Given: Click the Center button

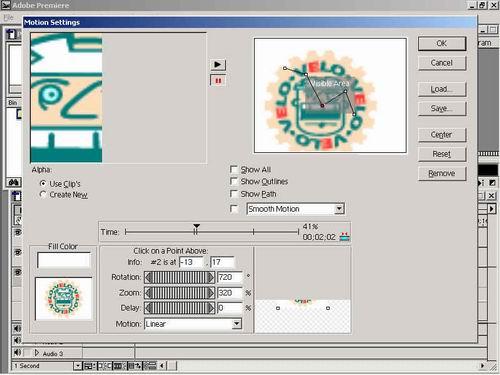Looking at the screenshot, I should [442, 135].
